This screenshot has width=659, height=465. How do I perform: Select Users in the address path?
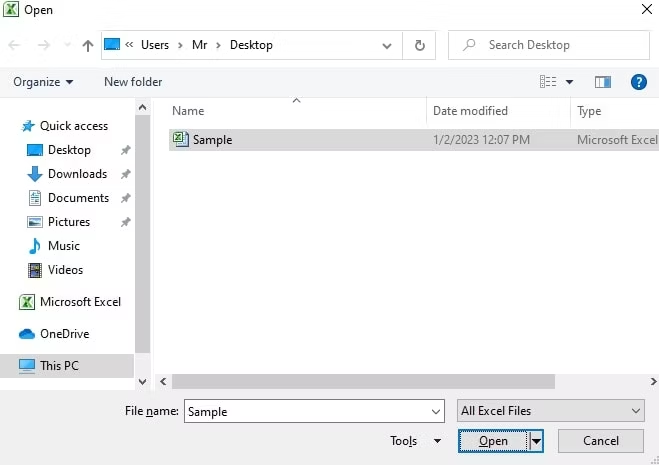[x=155, y=45]
